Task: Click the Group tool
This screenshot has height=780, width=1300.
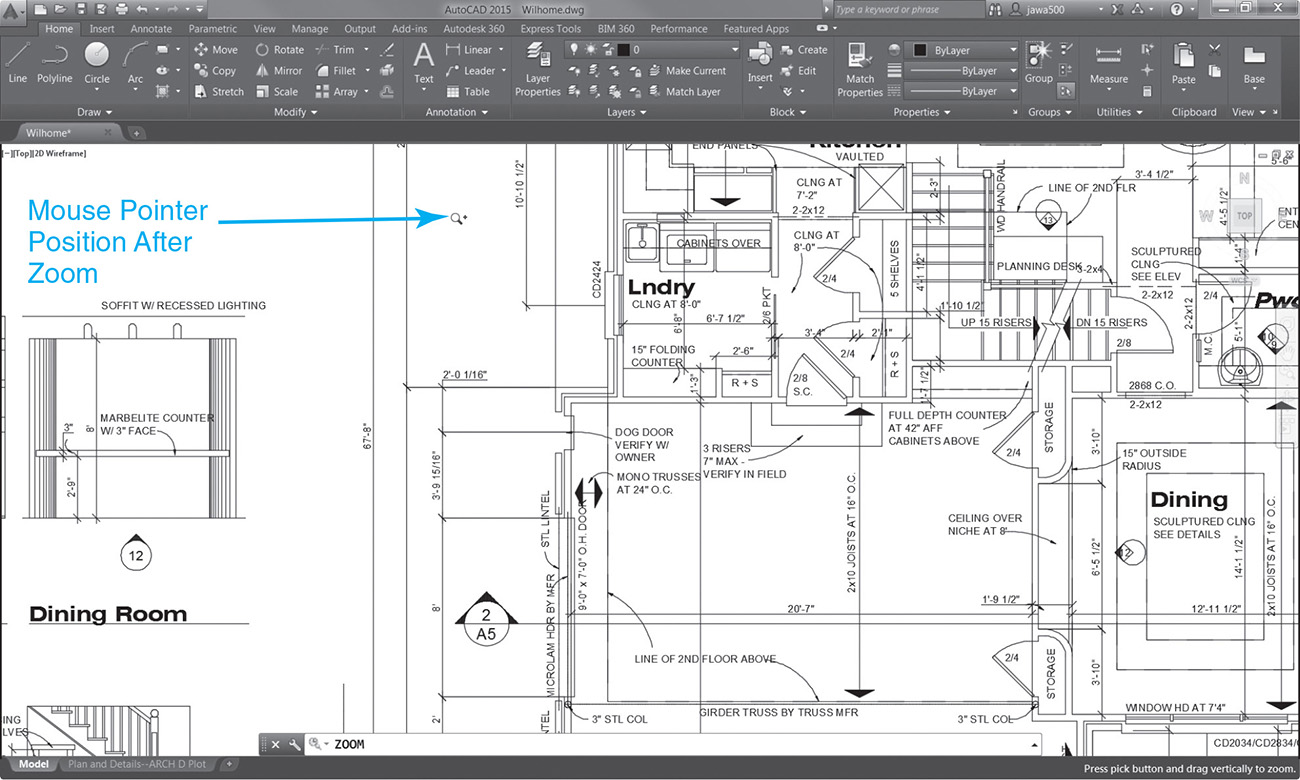Action: click(x=1038, y=62)
